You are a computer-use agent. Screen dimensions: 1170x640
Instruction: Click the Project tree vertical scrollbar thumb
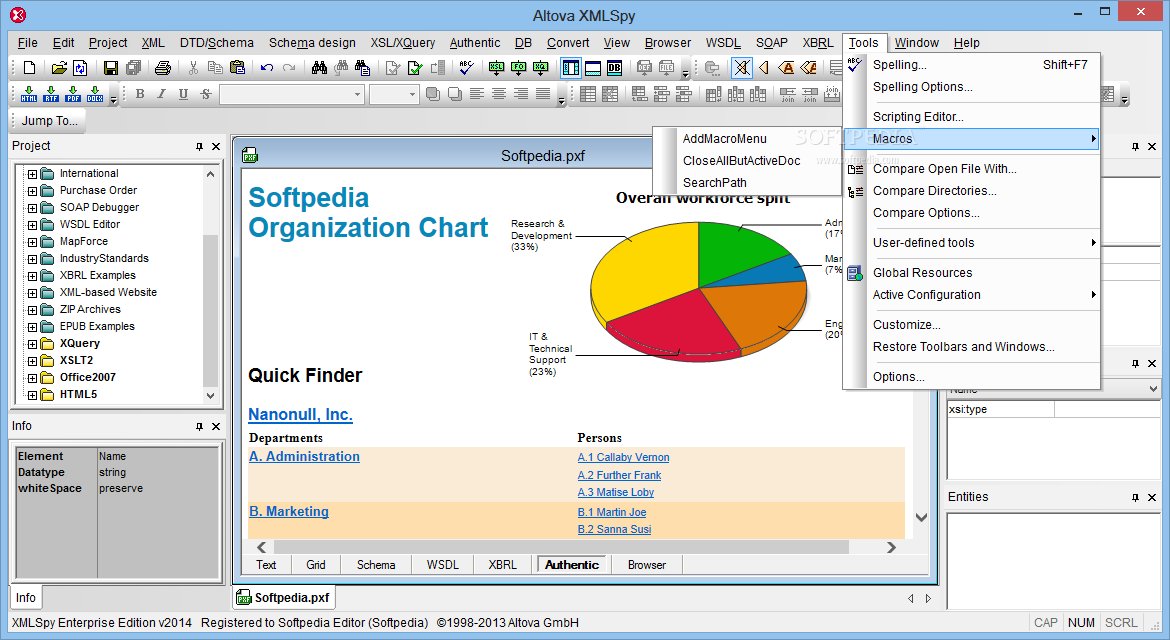point(210,311)
